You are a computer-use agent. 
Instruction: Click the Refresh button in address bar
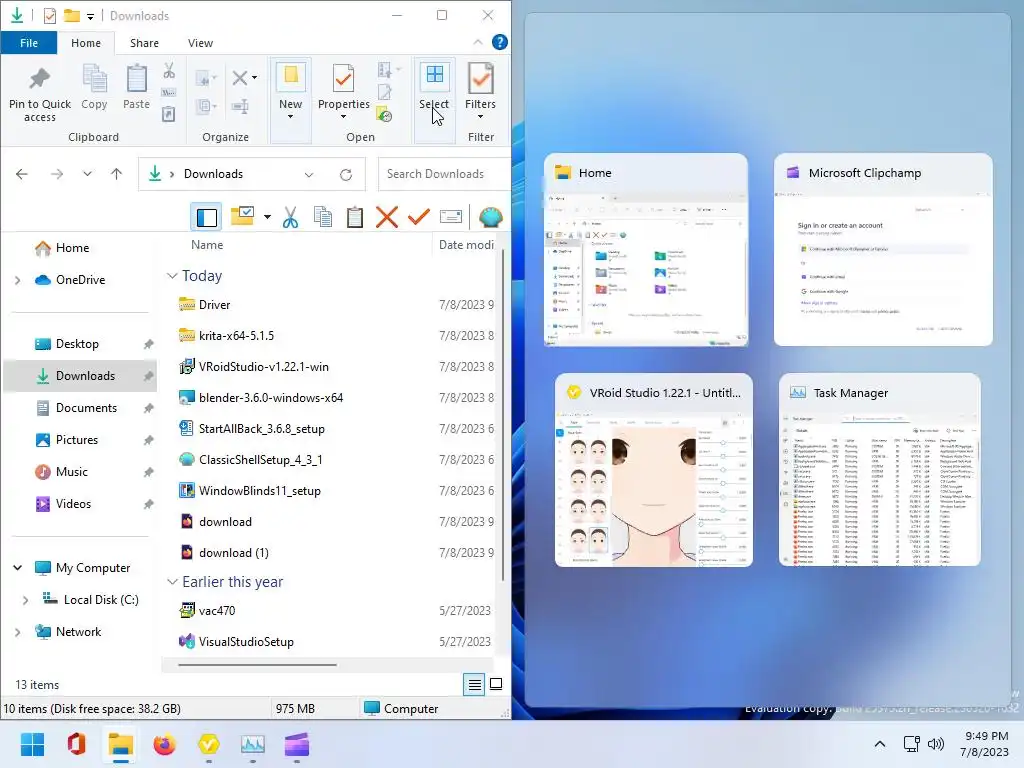point(346,174)
